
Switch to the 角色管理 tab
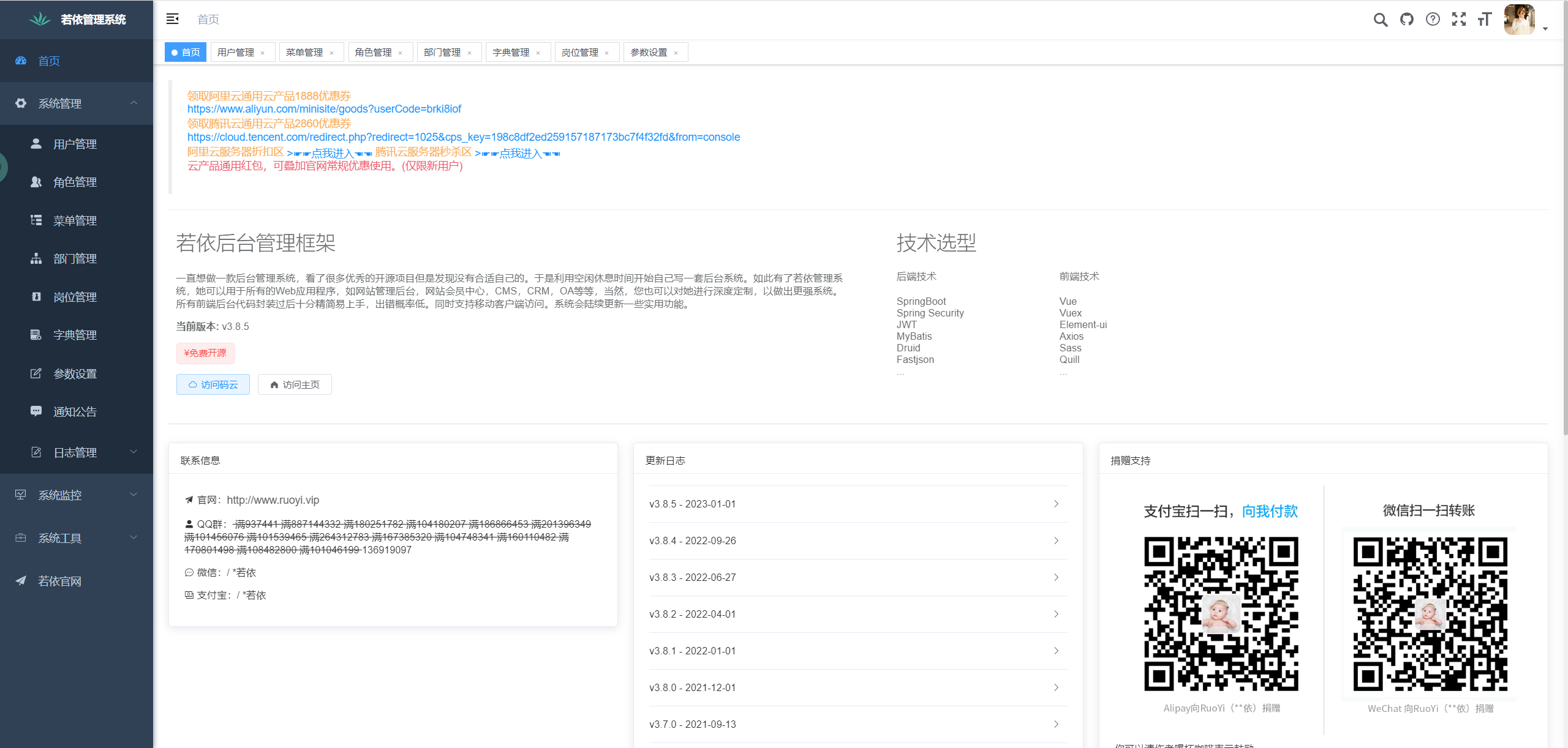tap(373, 53)
